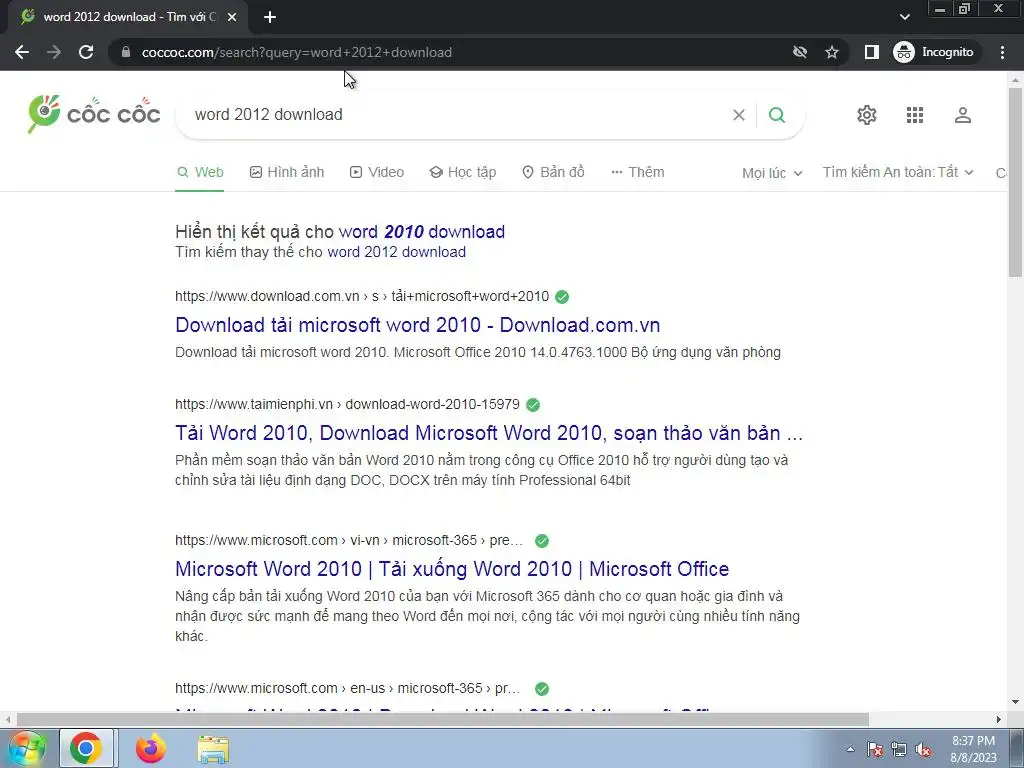Open search settings gear icon

pos(867,115)
